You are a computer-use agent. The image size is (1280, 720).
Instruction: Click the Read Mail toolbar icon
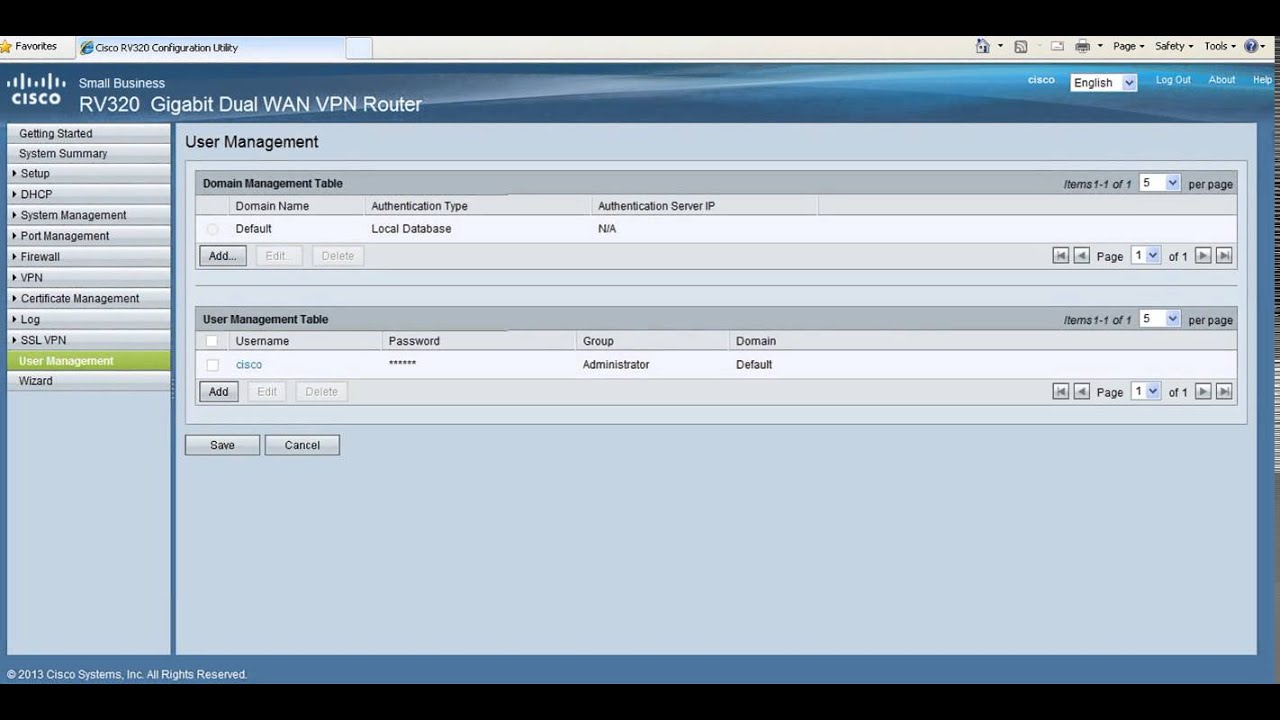point(1057,46)
